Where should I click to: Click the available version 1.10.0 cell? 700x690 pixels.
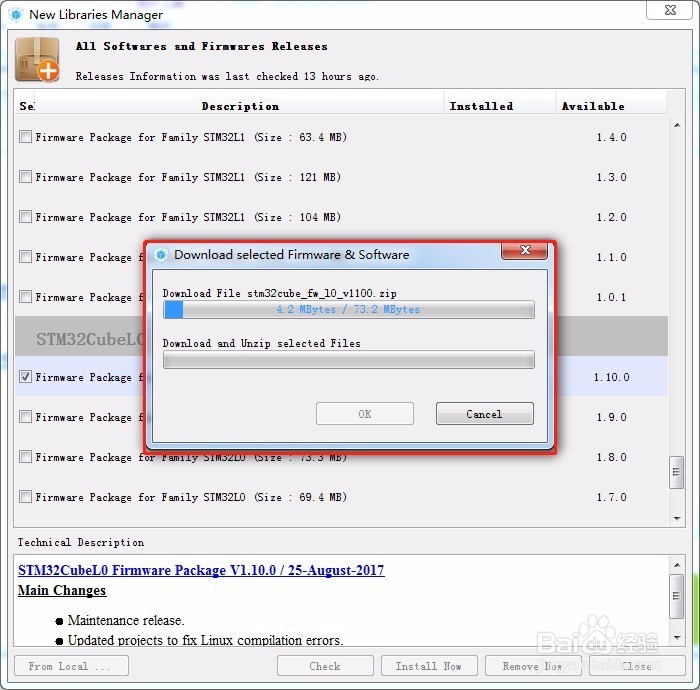coord(611,377)
